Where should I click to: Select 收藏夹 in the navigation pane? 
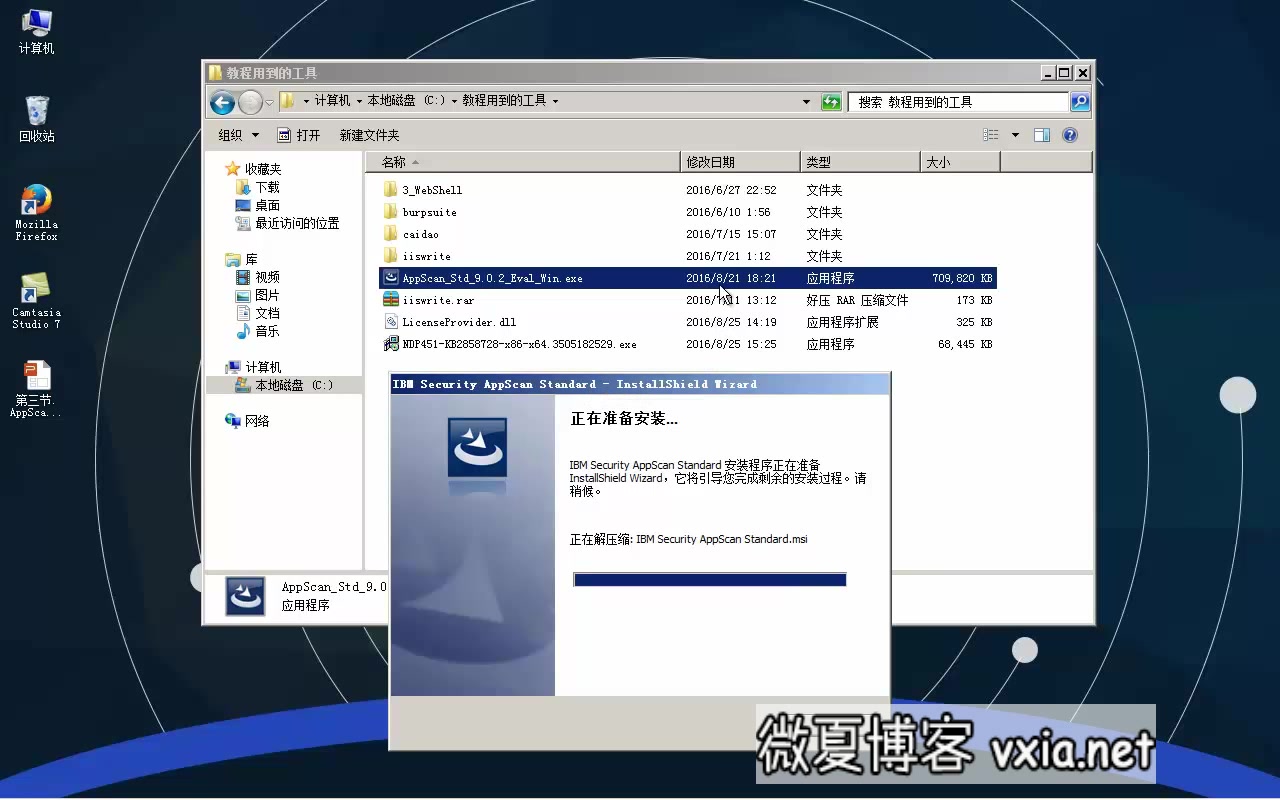[263, 169]
